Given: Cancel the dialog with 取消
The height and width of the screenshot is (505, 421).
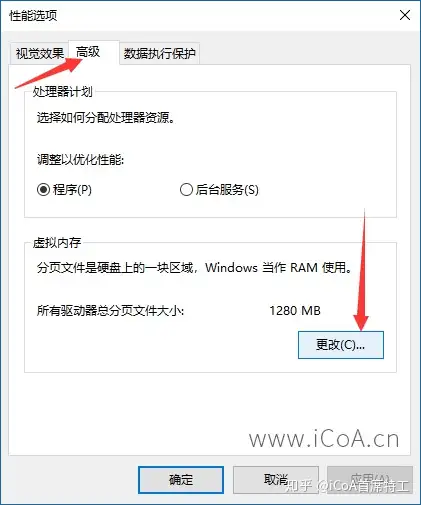Looking at the screenshot, I should [276, 480].
